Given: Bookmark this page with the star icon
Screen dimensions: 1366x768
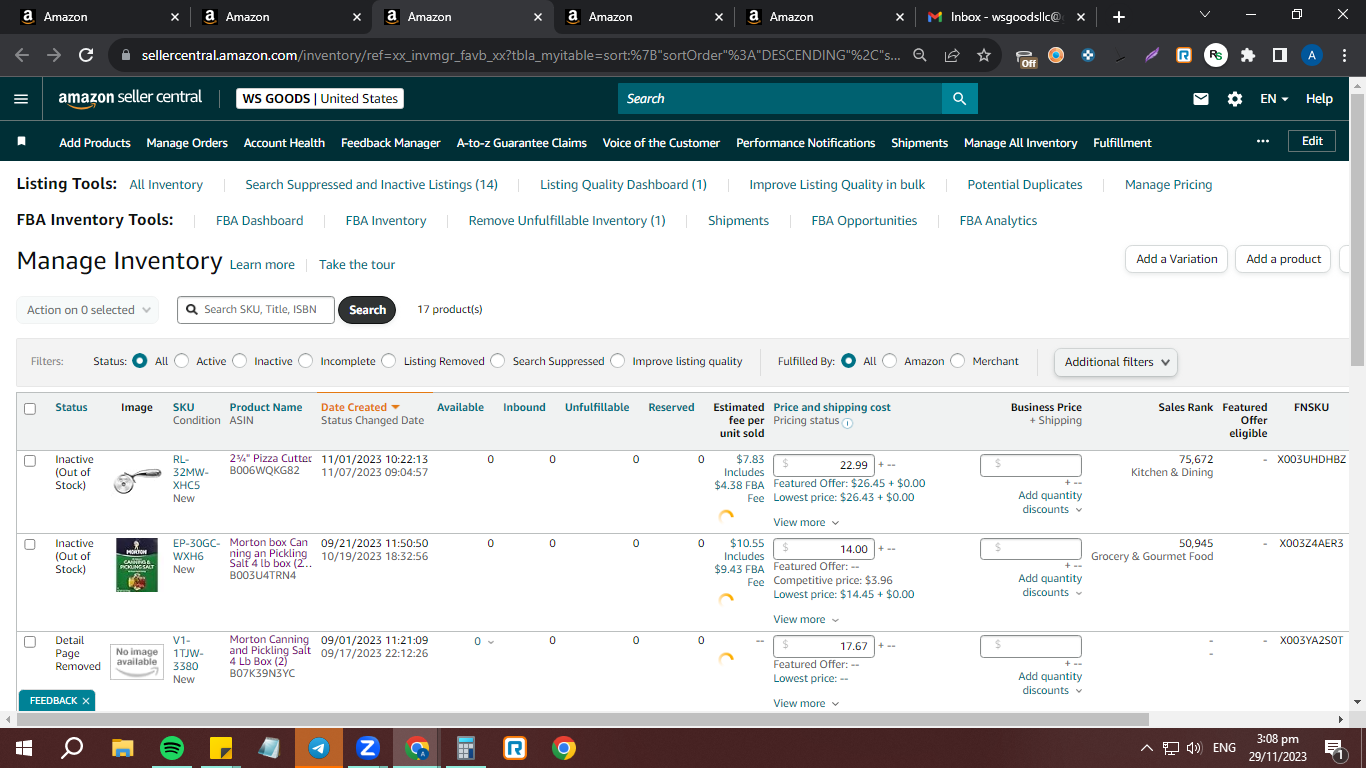Looking at the screenshot, I should [x=984, y=55].
